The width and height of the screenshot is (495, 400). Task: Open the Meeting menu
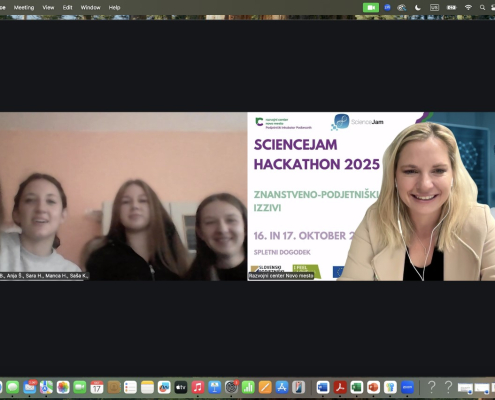click(x=24, y=7)
